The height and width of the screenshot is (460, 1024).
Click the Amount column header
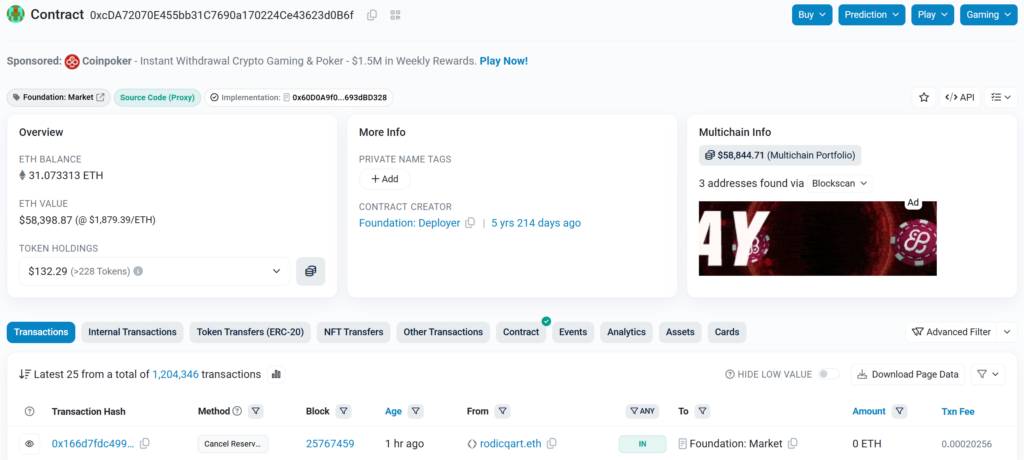pos(869,411)
